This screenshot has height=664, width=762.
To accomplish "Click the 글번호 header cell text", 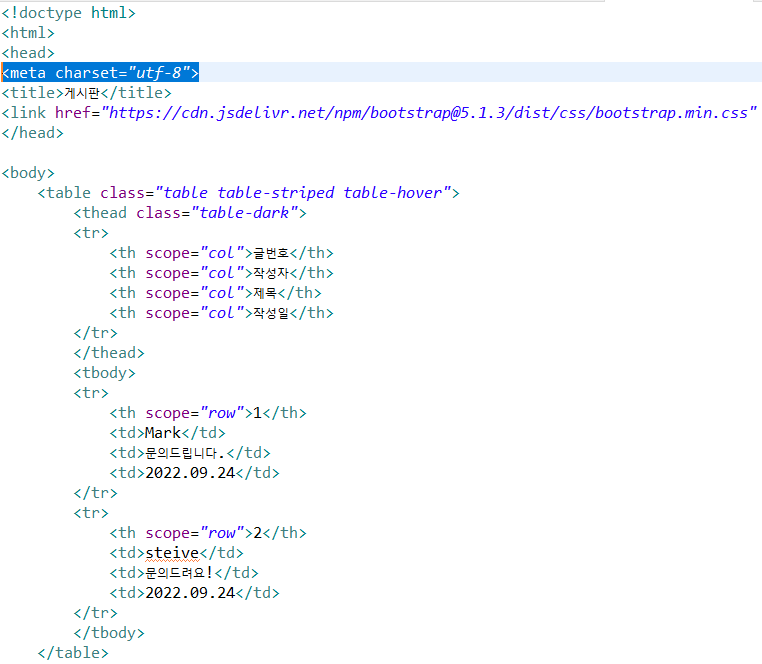I will pyautogui.click(x=271, y=253).
